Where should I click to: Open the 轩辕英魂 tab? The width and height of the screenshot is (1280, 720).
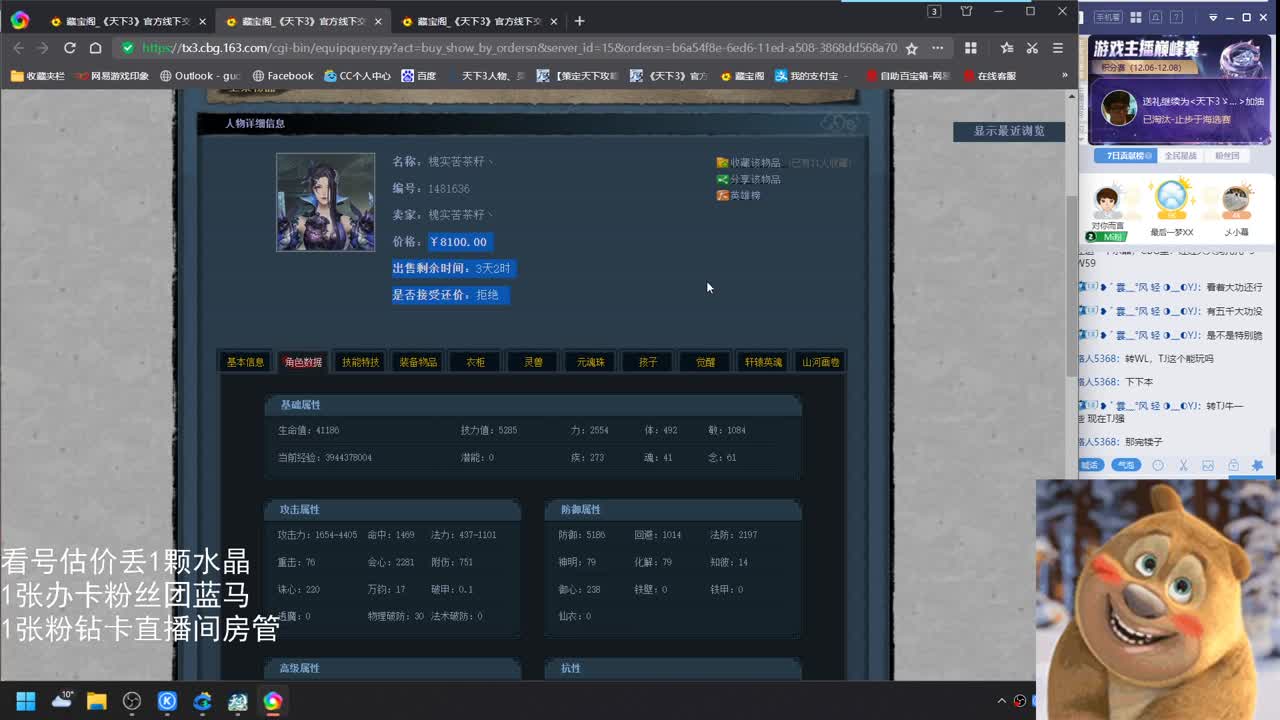tap(763, 362)
